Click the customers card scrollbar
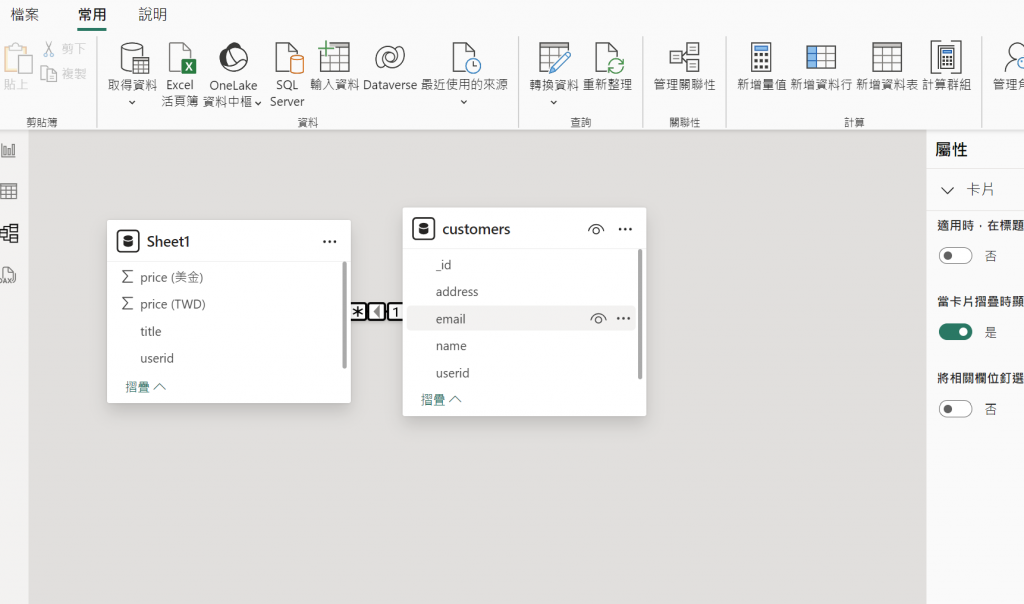Screen dimensions: 1024x604 [639, 314]
